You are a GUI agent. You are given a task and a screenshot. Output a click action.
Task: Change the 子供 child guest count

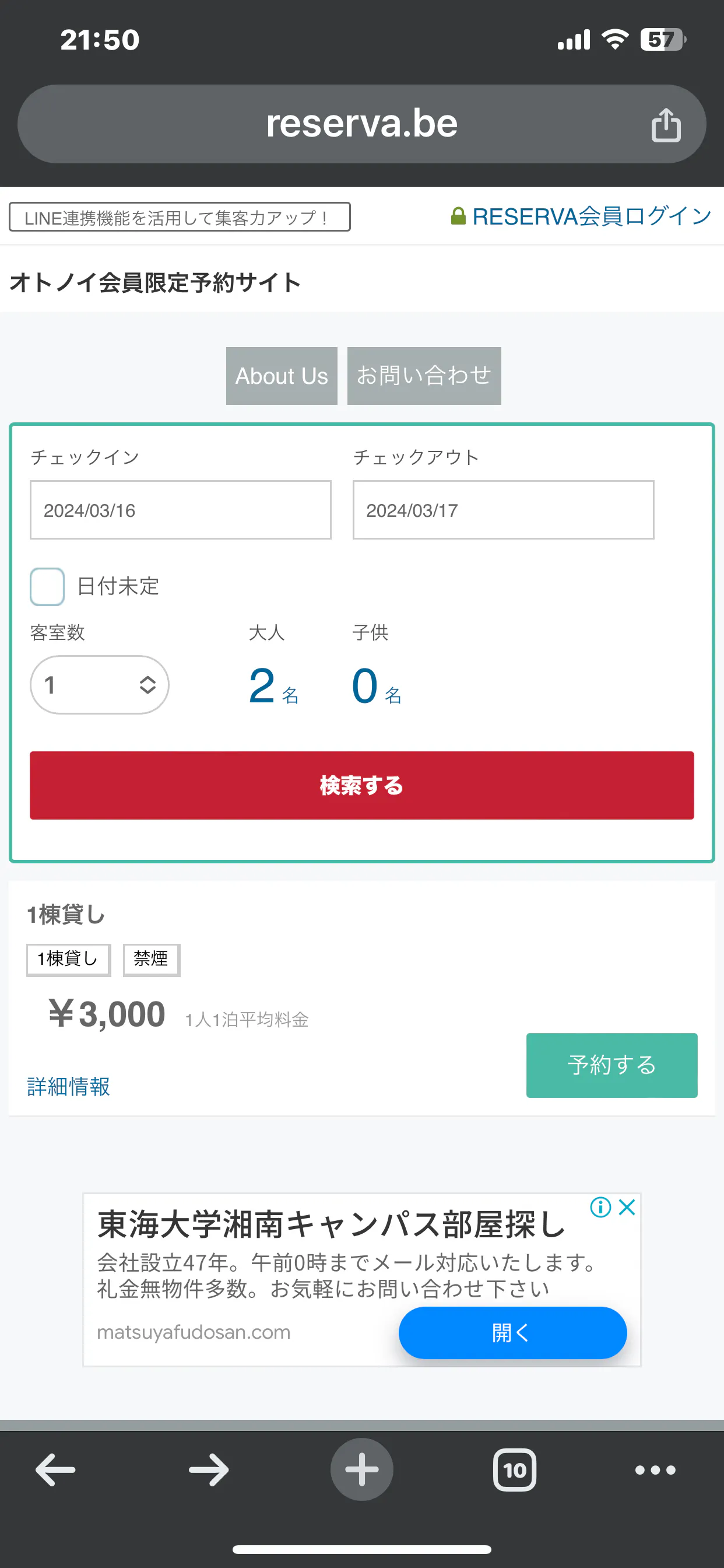[366, 686]
